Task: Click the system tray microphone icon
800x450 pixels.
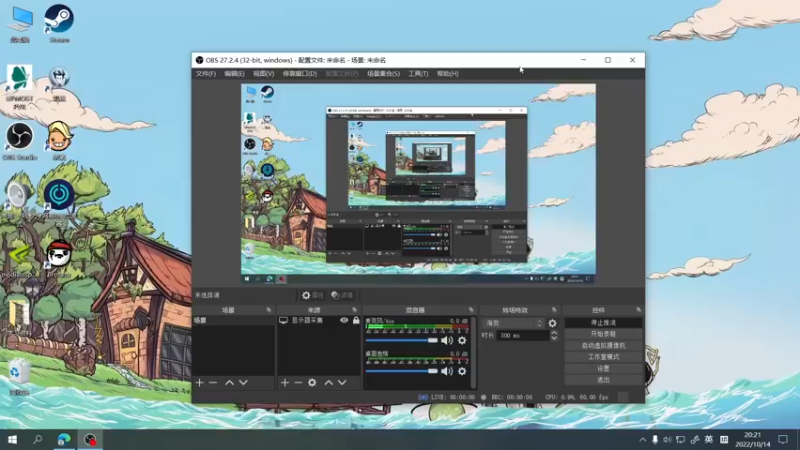Action: [x=655, y=439]
